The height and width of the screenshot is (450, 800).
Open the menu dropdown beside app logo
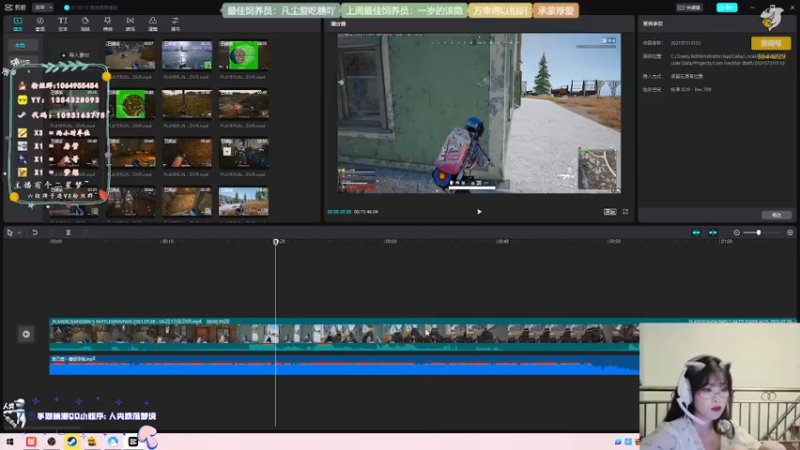click(x=43, y=7)
